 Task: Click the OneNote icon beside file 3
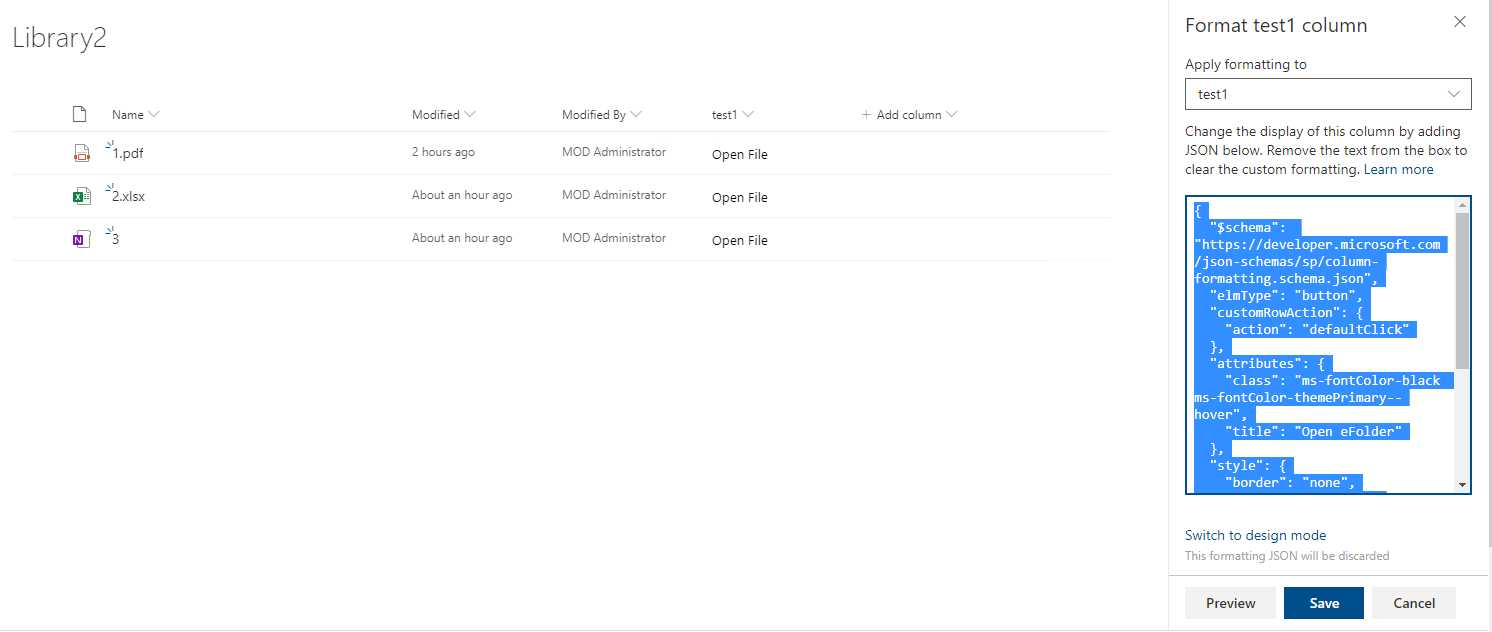(81, 239)
